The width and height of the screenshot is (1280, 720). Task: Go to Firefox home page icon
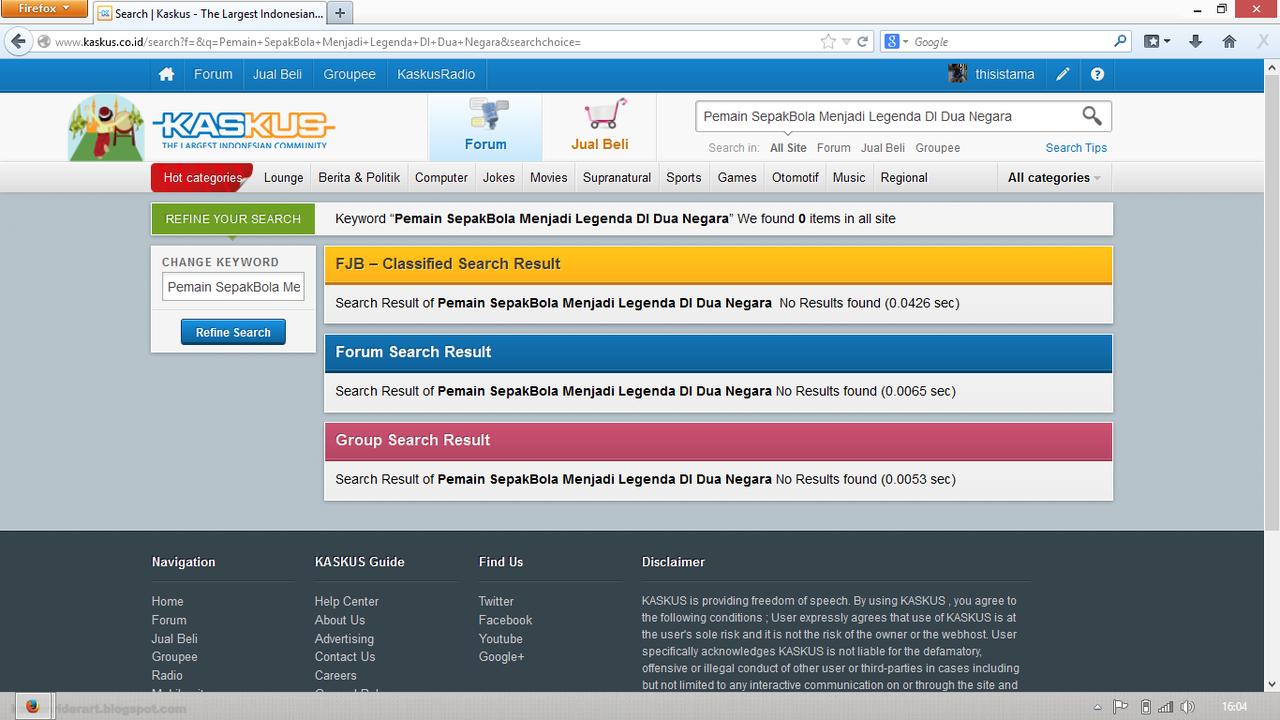point(1229,42)
